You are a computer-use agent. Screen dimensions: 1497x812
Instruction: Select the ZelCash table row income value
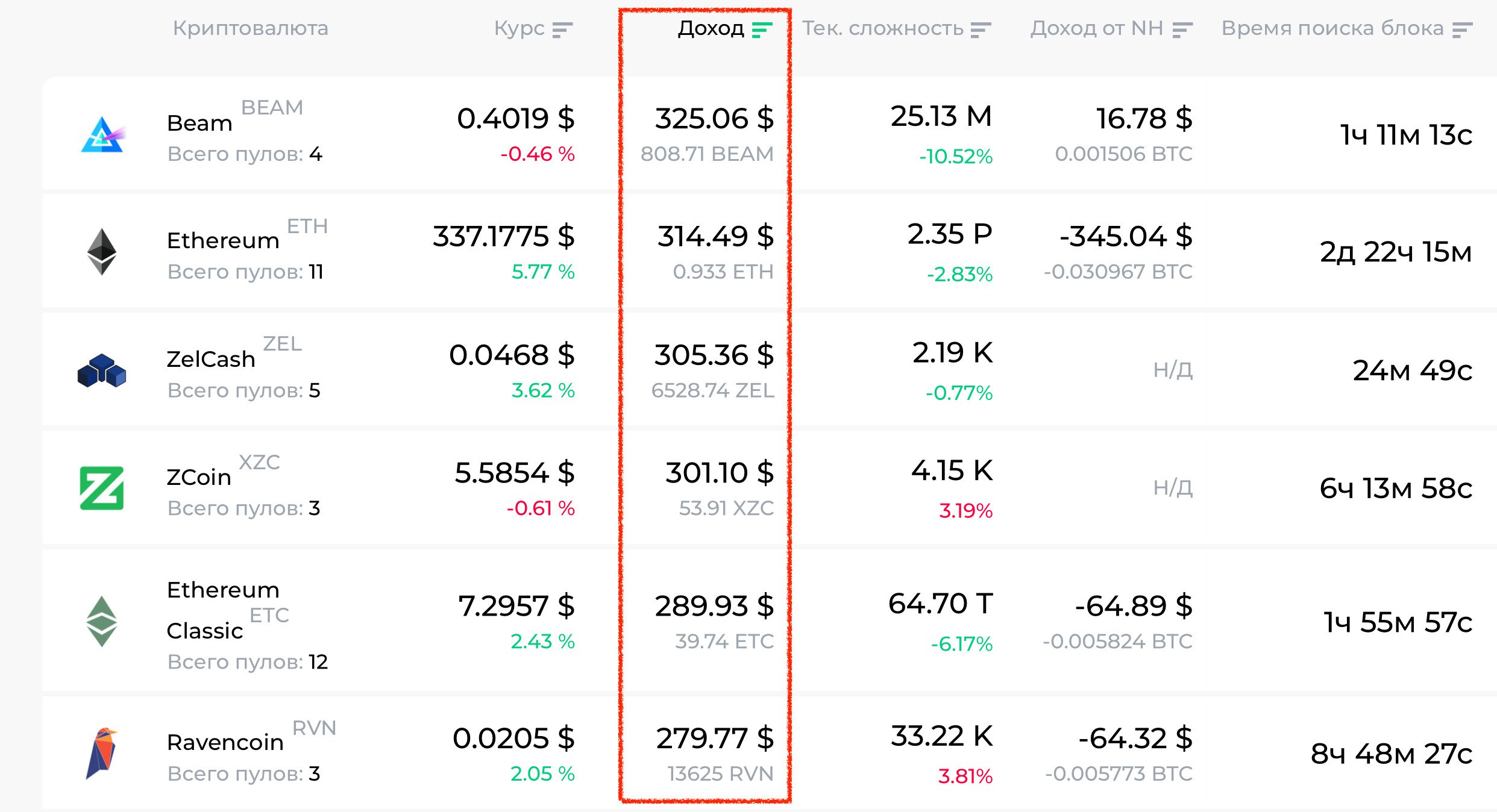pyautogui.click(x=714, y=355)
